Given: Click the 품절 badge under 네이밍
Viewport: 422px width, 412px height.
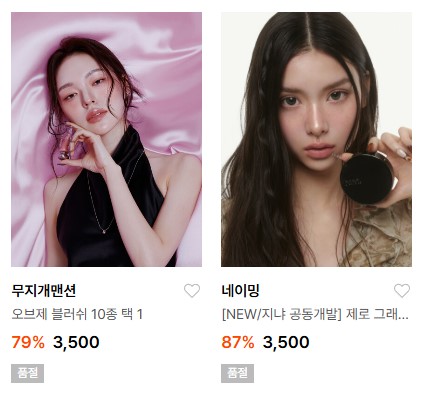Looking at the screenshot, I should [237, 373].
